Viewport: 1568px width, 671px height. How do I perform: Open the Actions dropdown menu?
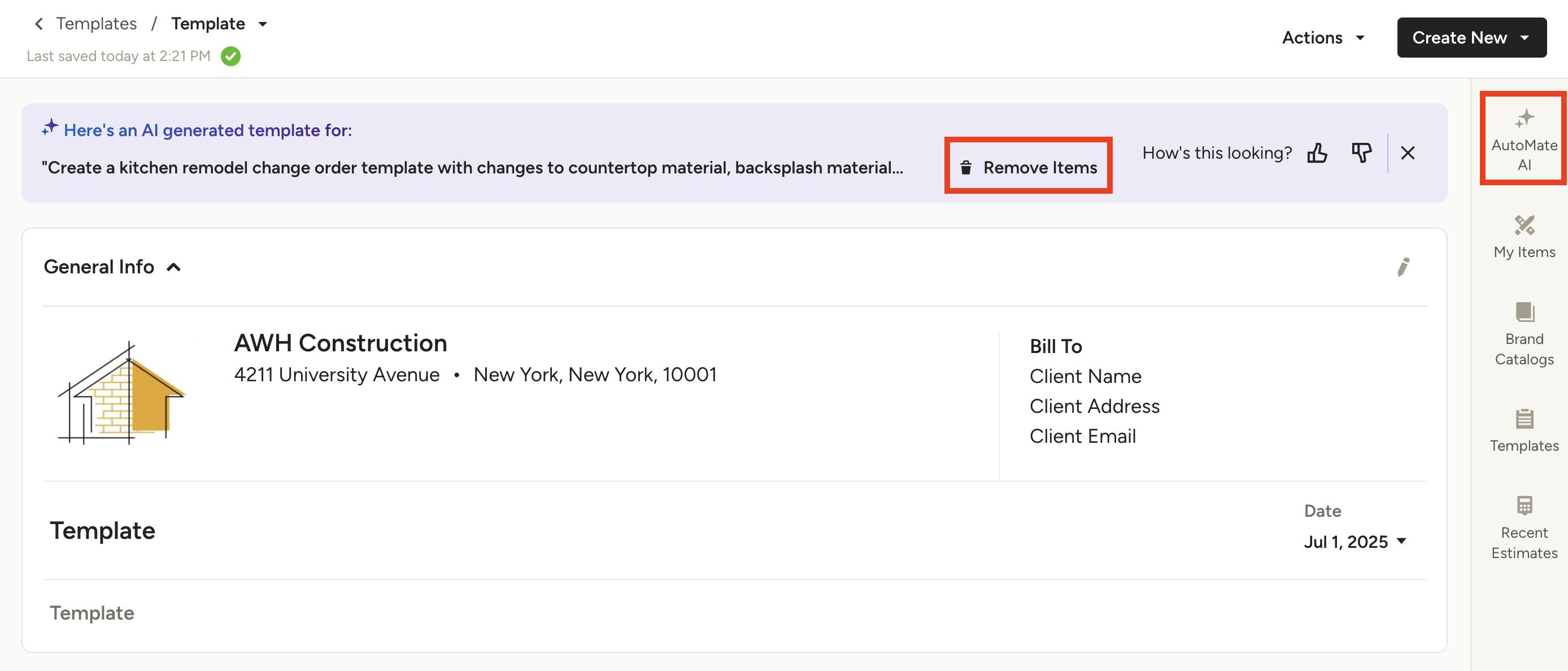tap(1323, 38)
